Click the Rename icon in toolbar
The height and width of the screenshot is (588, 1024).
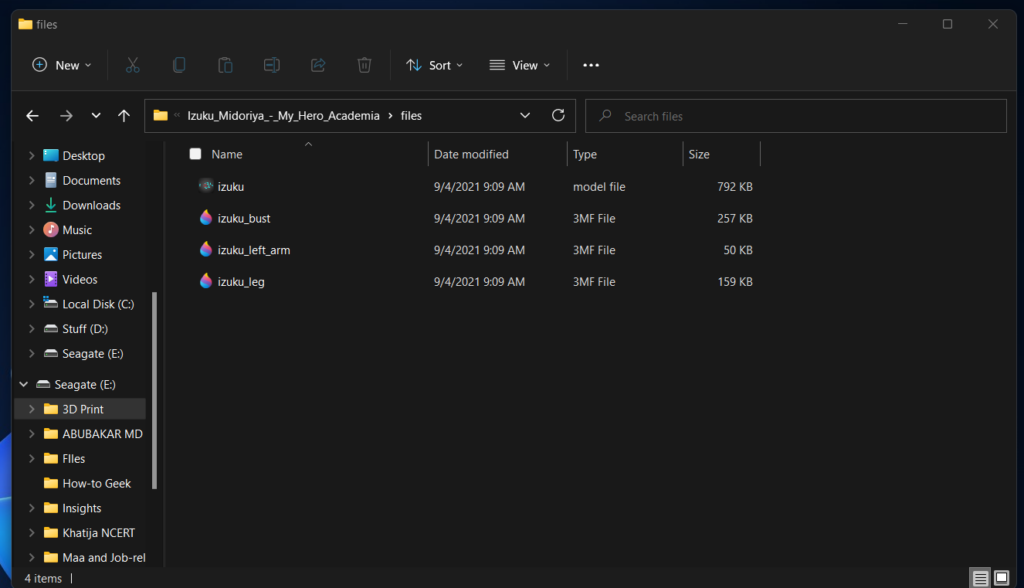pos(271,65)
